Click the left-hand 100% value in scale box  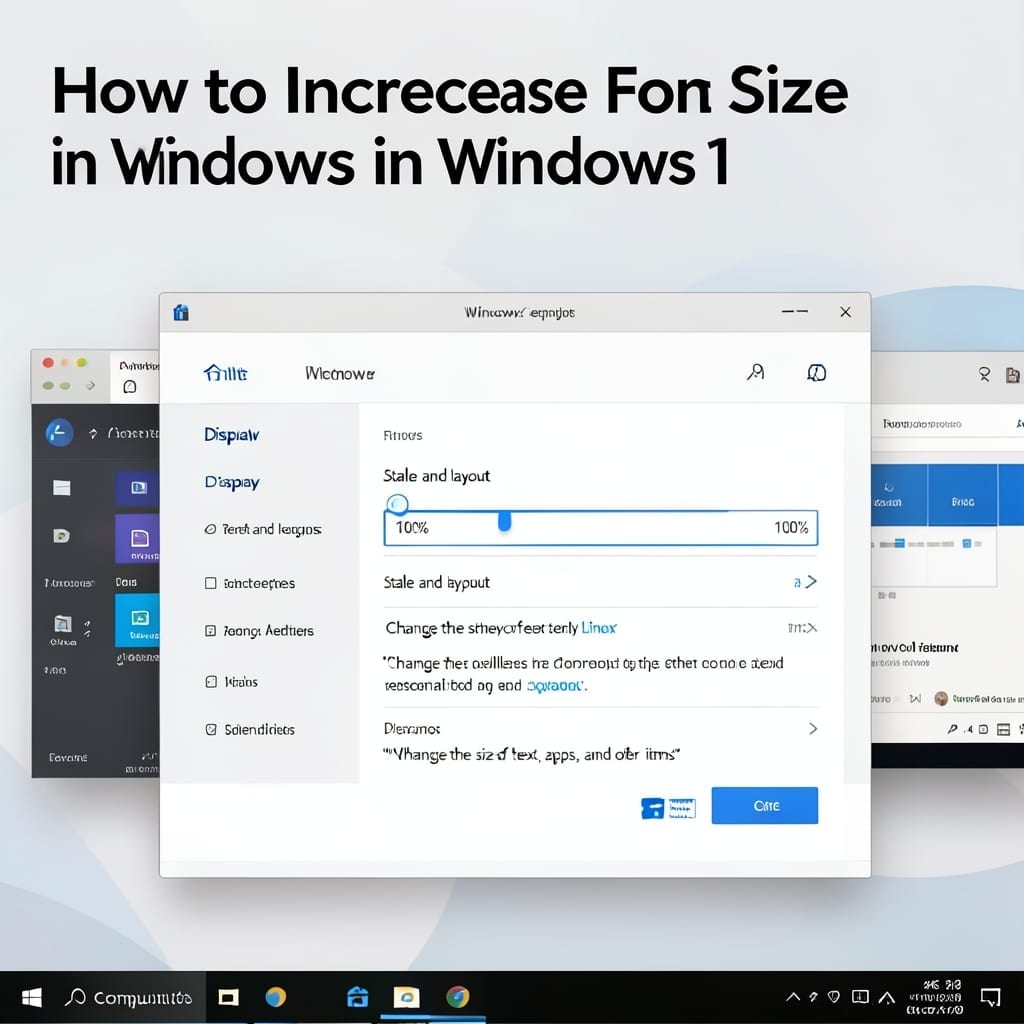pos(412,528)
